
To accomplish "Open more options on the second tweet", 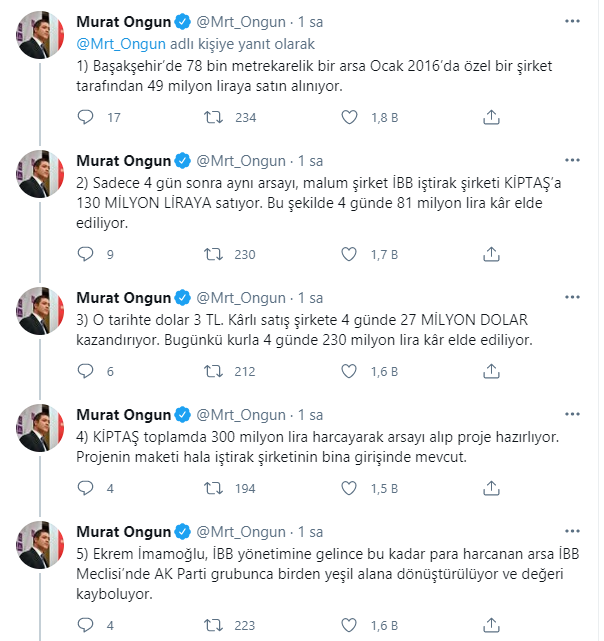I will 572,160.
